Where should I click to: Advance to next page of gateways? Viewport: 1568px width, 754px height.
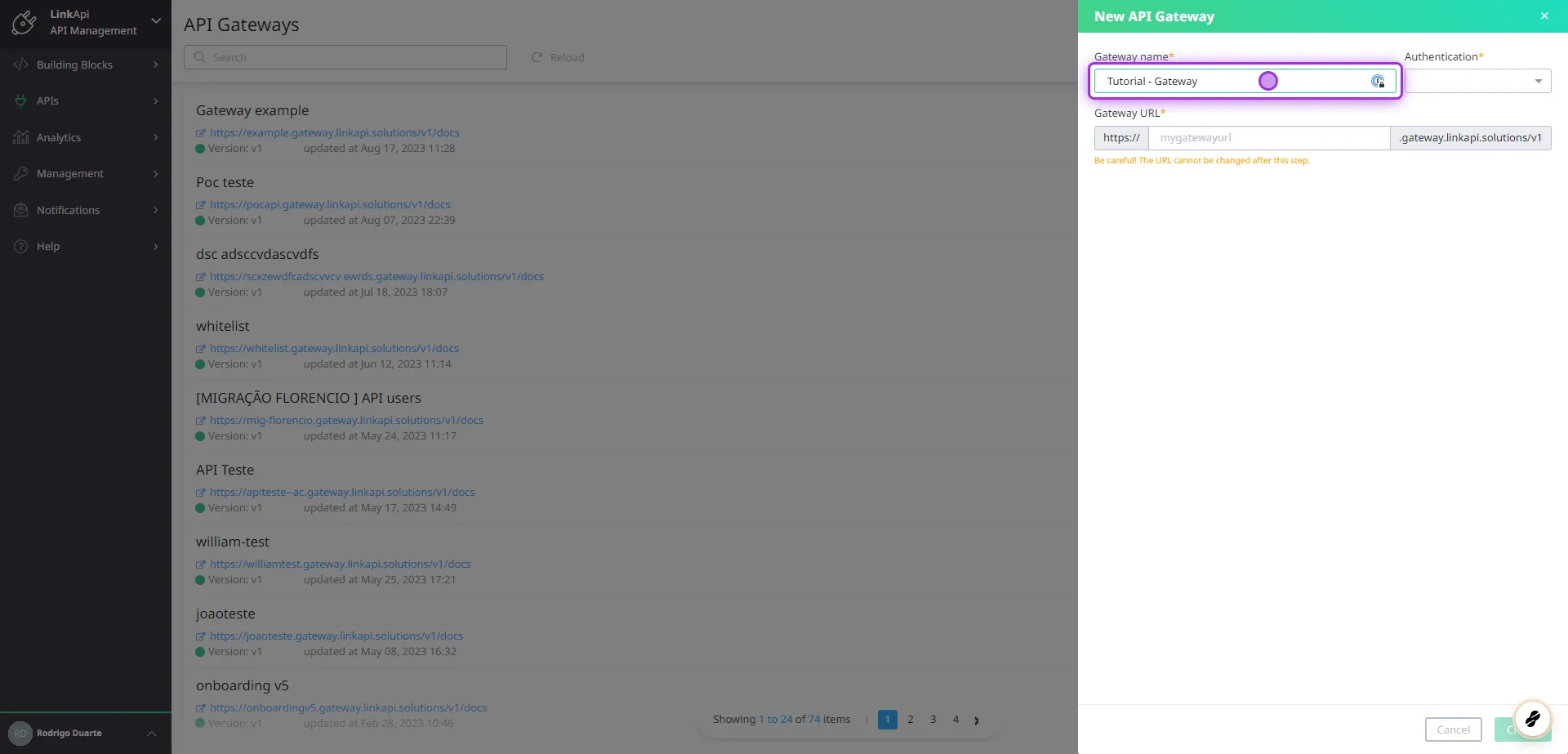click(977, 720)
